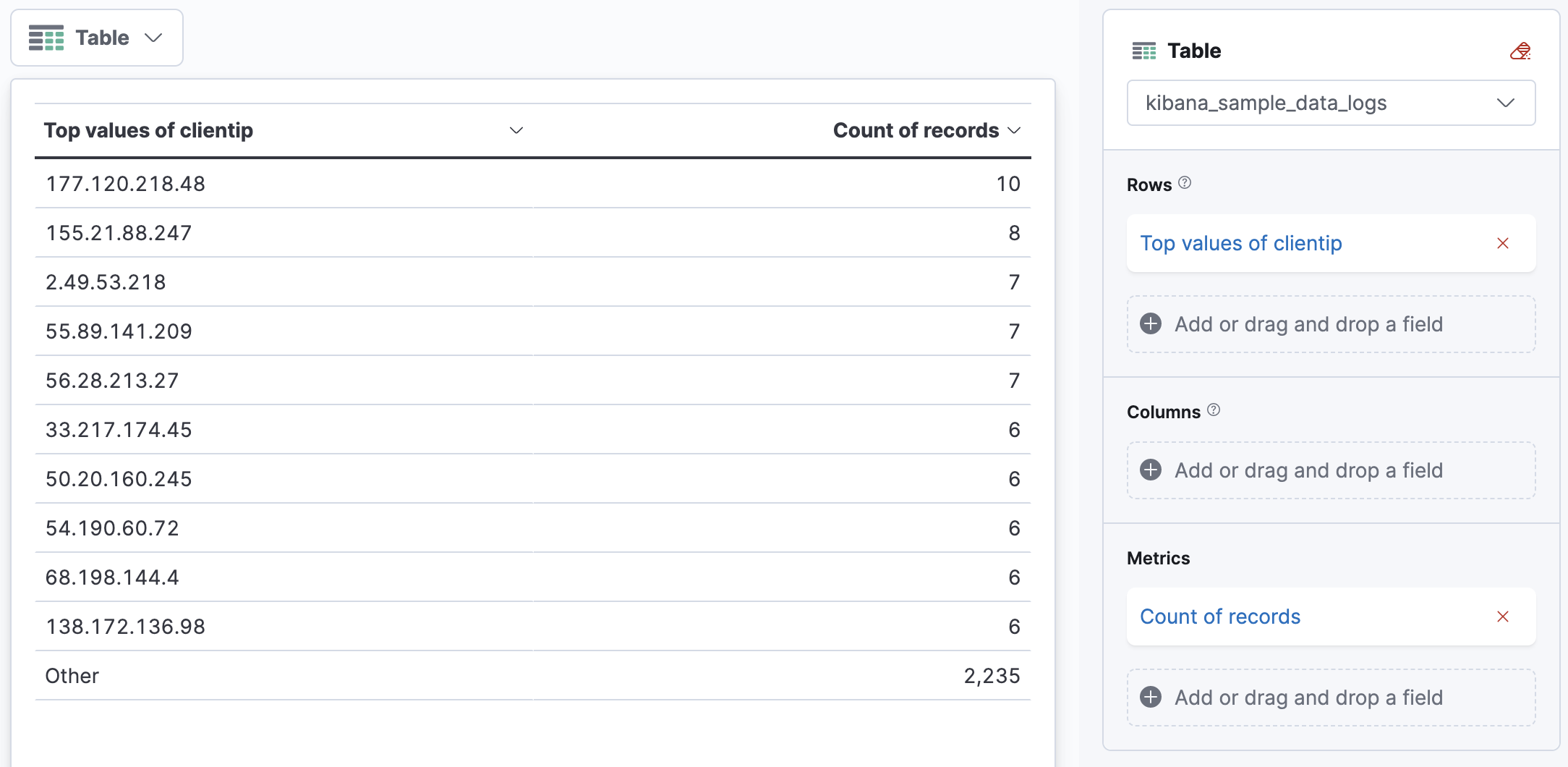Click the plus icon under Metrics
This screenshot has height=767, width=1568.
click(1151, 698)
